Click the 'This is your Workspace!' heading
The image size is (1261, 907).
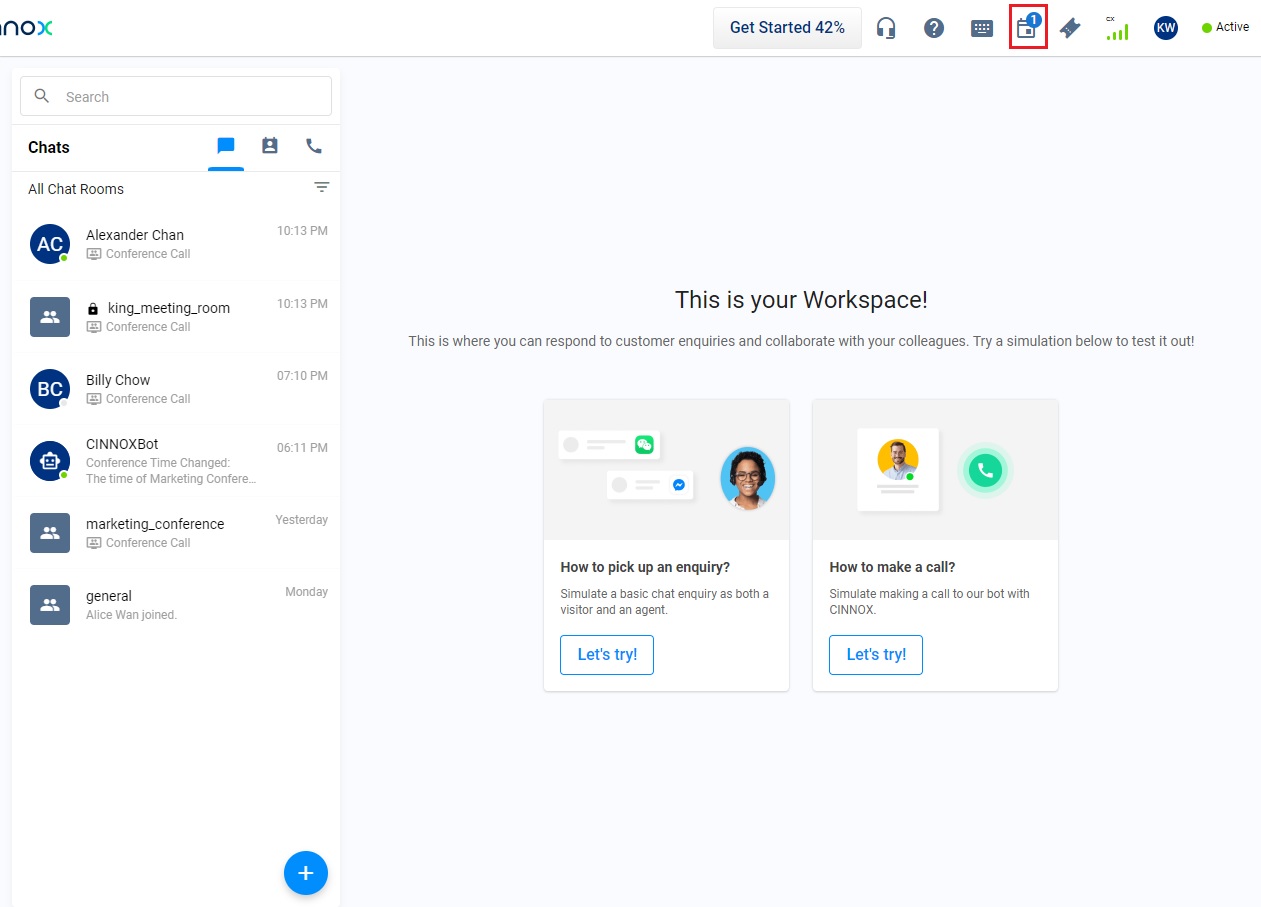801,300
